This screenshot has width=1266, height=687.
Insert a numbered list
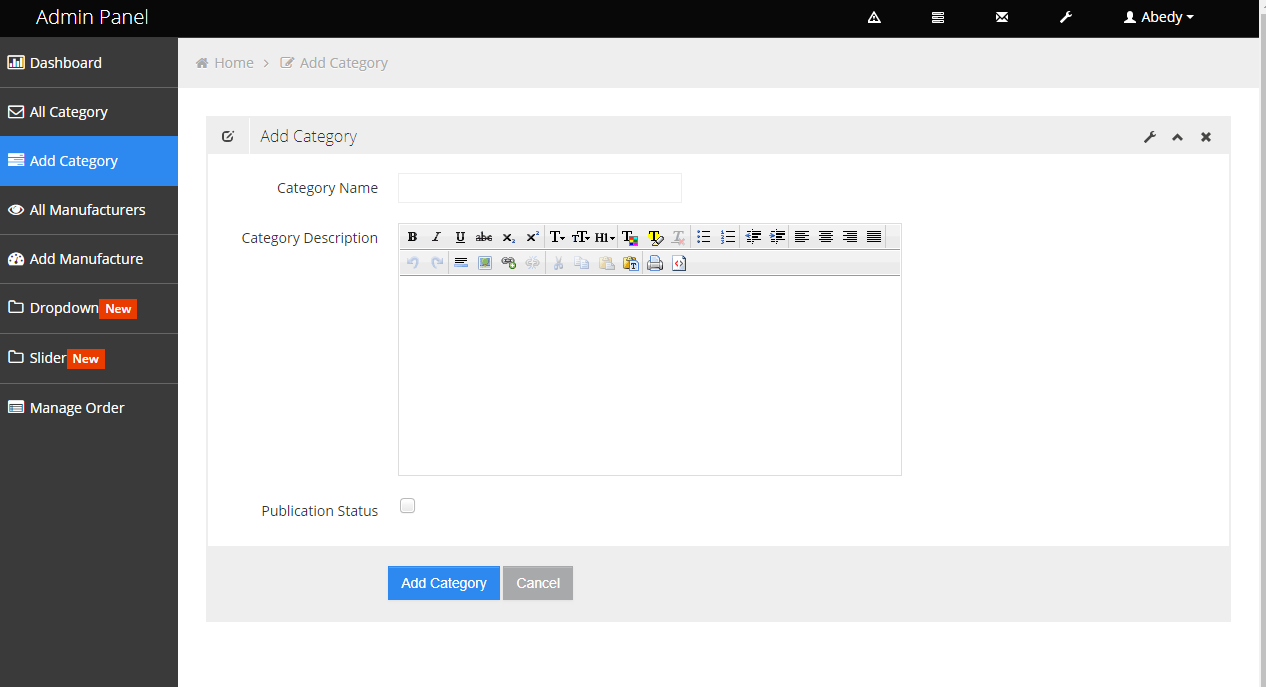[x=728, y=237]
